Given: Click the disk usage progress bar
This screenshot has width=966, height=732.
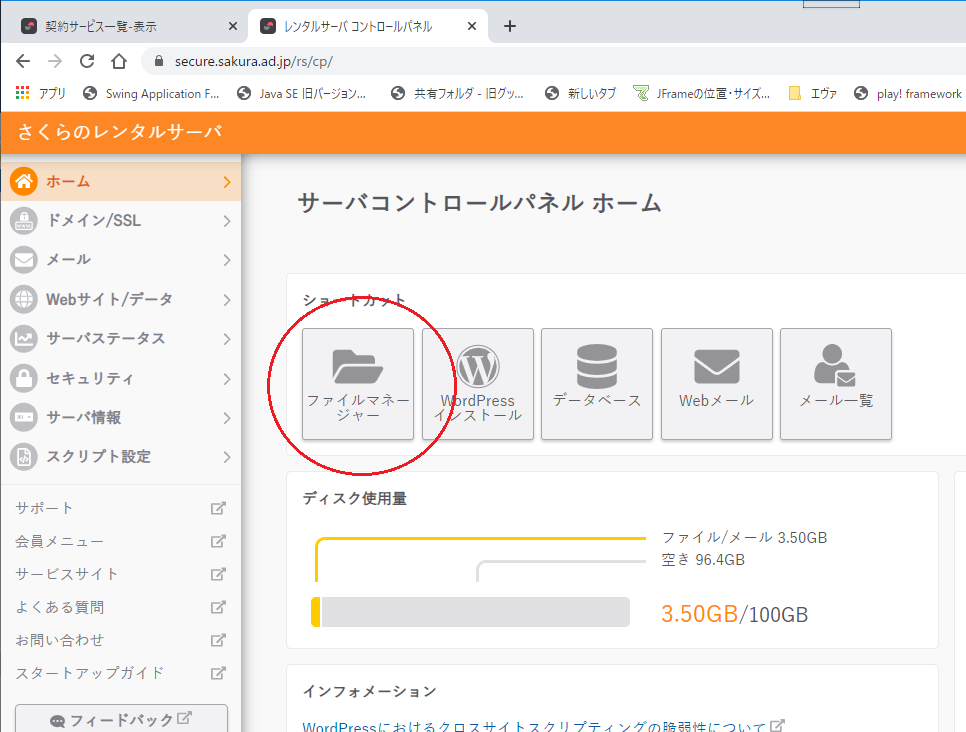Looking at the screenshot, I should (470, 612).
